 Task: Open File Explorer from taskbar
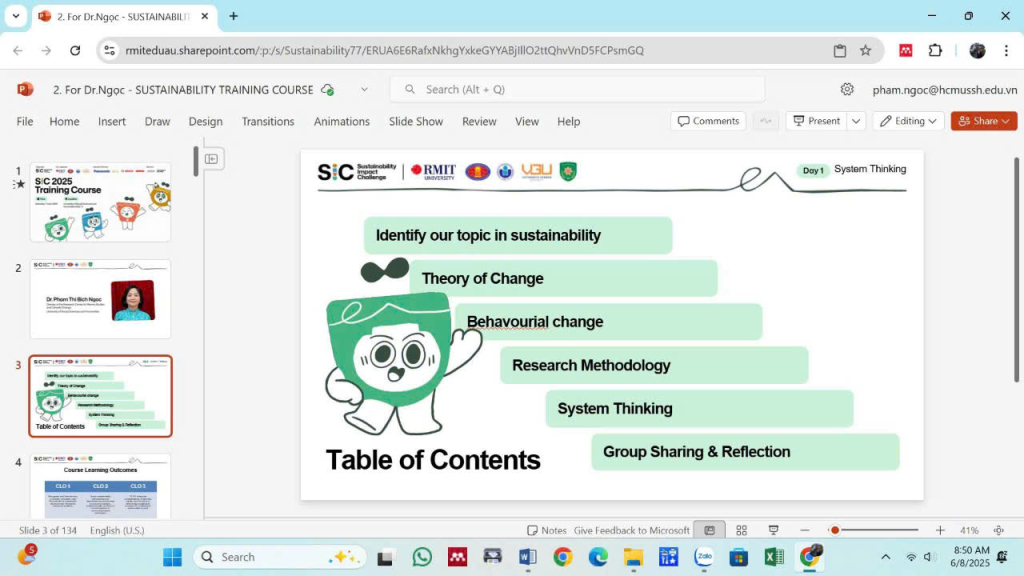coord(633,557)
